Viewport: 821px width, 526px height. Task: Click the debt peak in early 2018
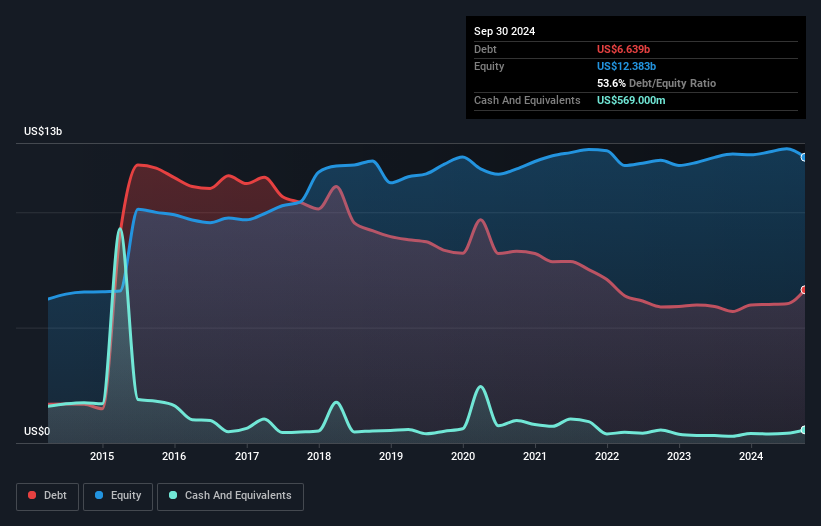point(335,186)
